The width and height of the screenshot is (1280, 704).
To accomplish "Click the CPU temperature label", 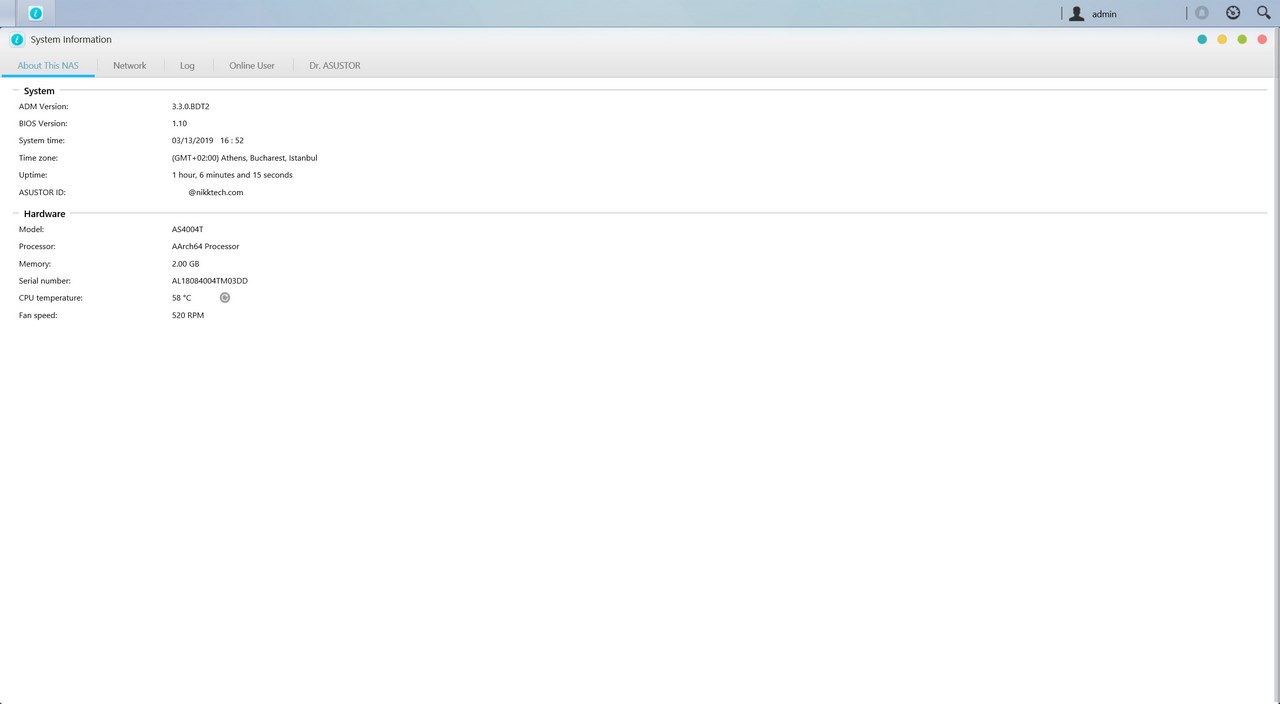I will (51, 298).
